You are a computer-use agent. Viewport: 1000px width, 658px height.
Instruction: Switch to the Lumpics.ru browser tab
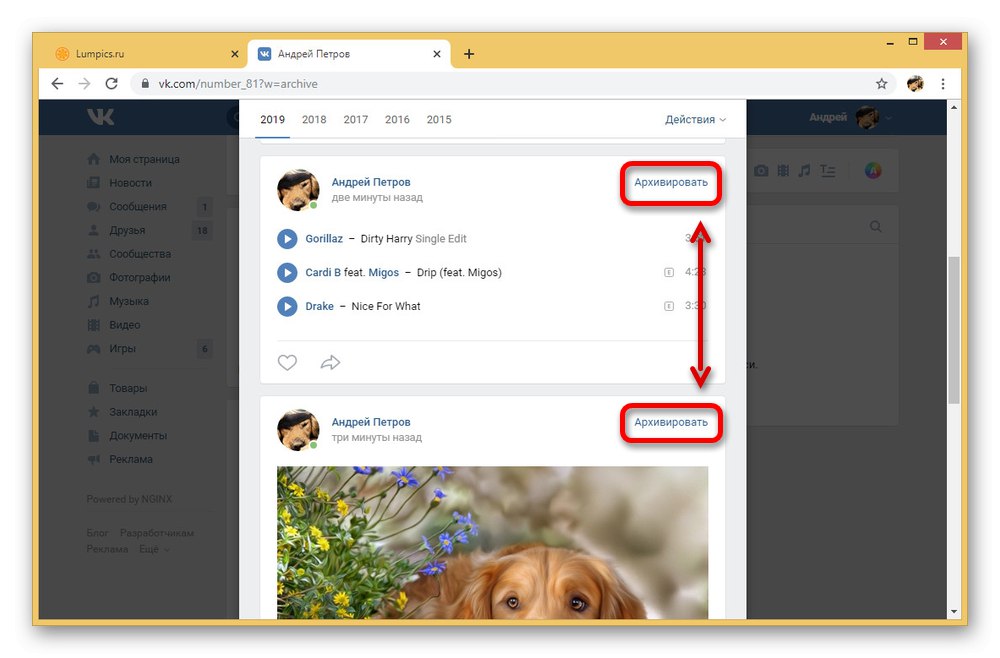[147, 54]
